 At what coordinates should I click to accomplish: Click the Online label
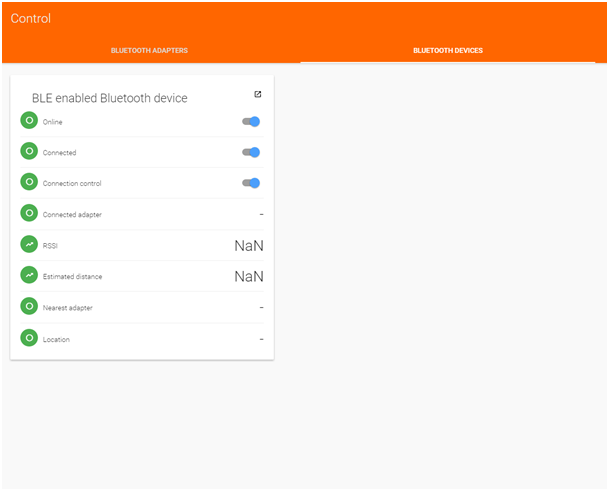(x=52, y=122)
